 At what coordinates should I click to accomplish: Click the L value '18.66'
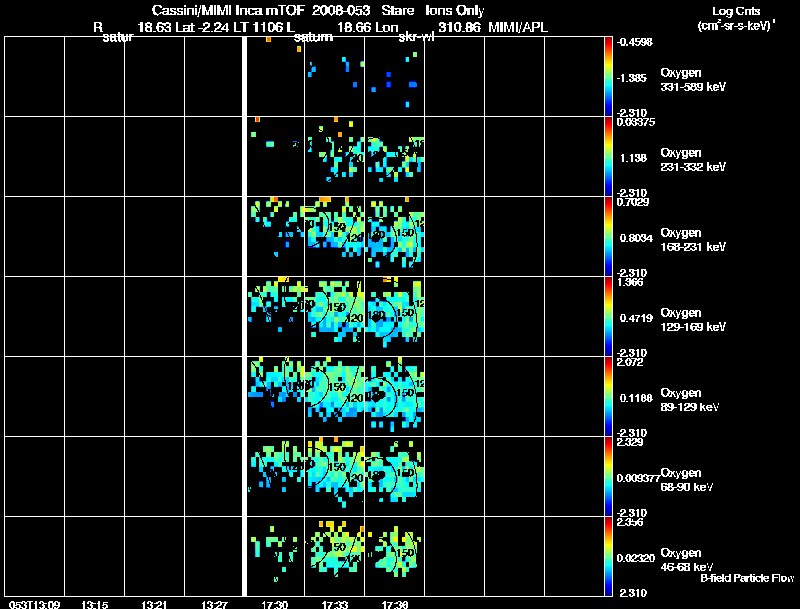(354, 28)
